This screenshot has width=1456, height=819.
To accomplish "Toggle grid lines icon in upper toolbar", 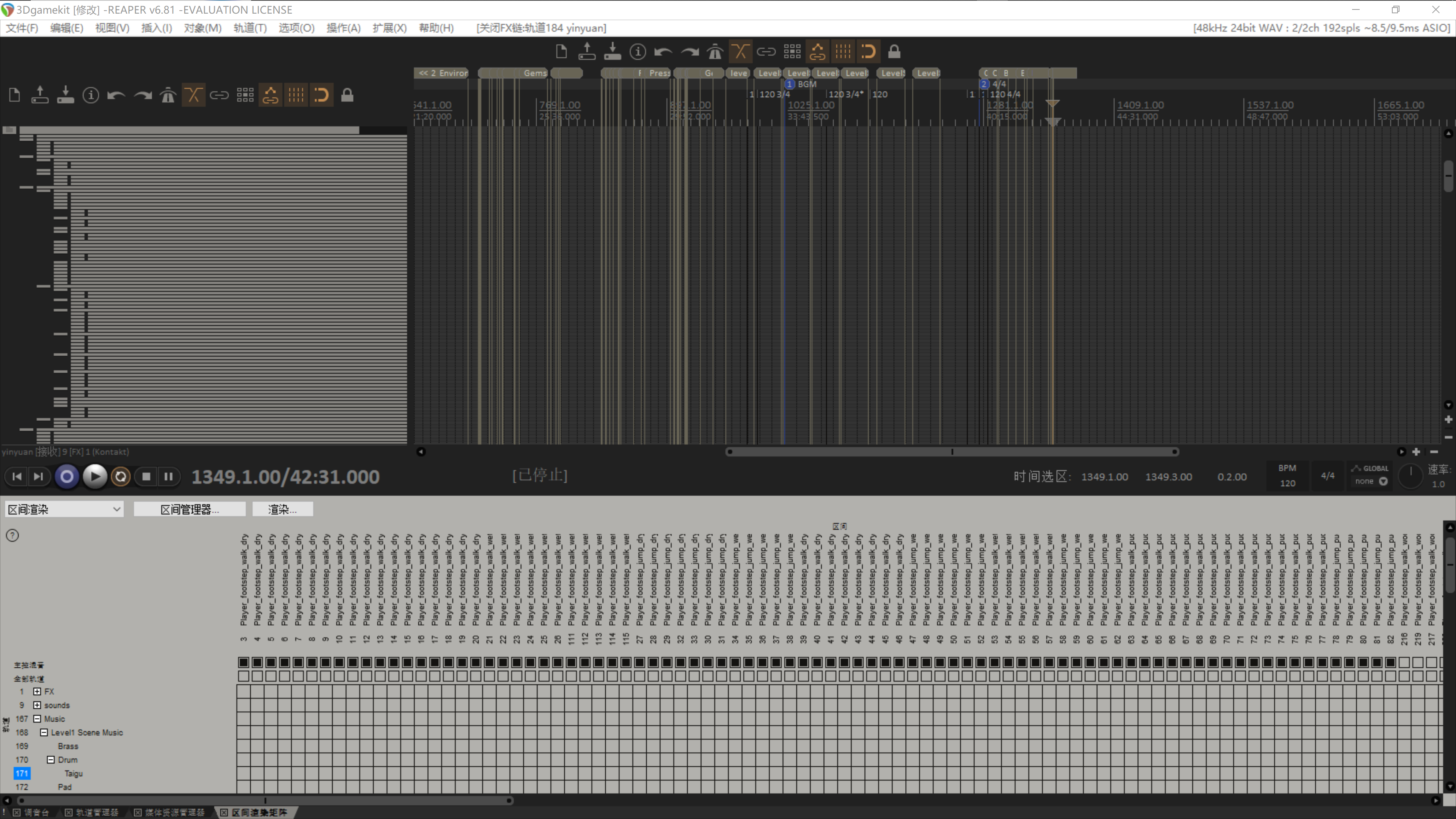I will (843, 52).
